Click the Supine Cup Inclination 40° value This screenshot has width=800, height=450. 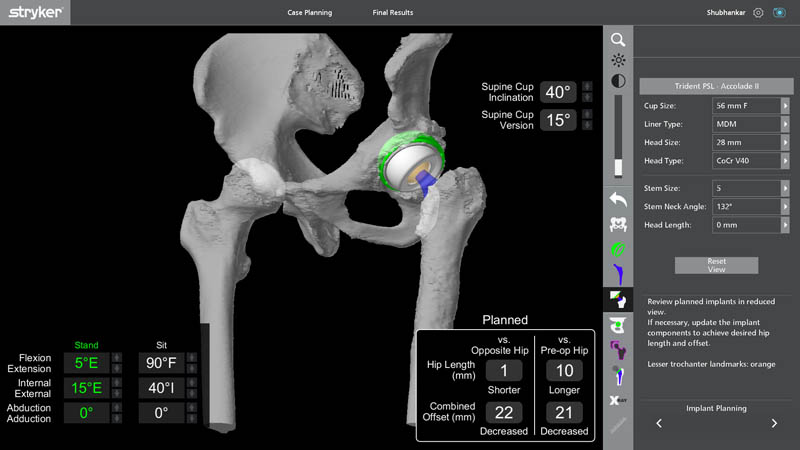coord(558,92)
